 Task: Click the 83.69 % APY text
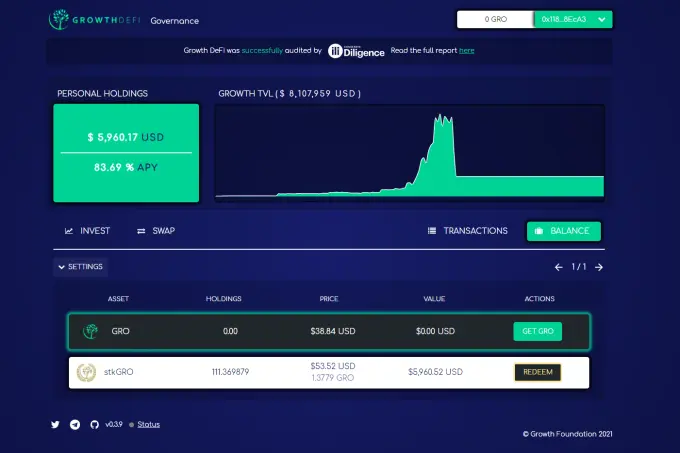126,167
